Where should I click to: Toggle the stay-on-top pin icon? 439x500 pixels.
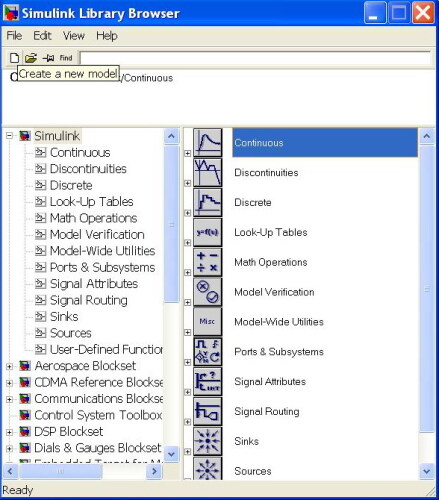[48, 58]
